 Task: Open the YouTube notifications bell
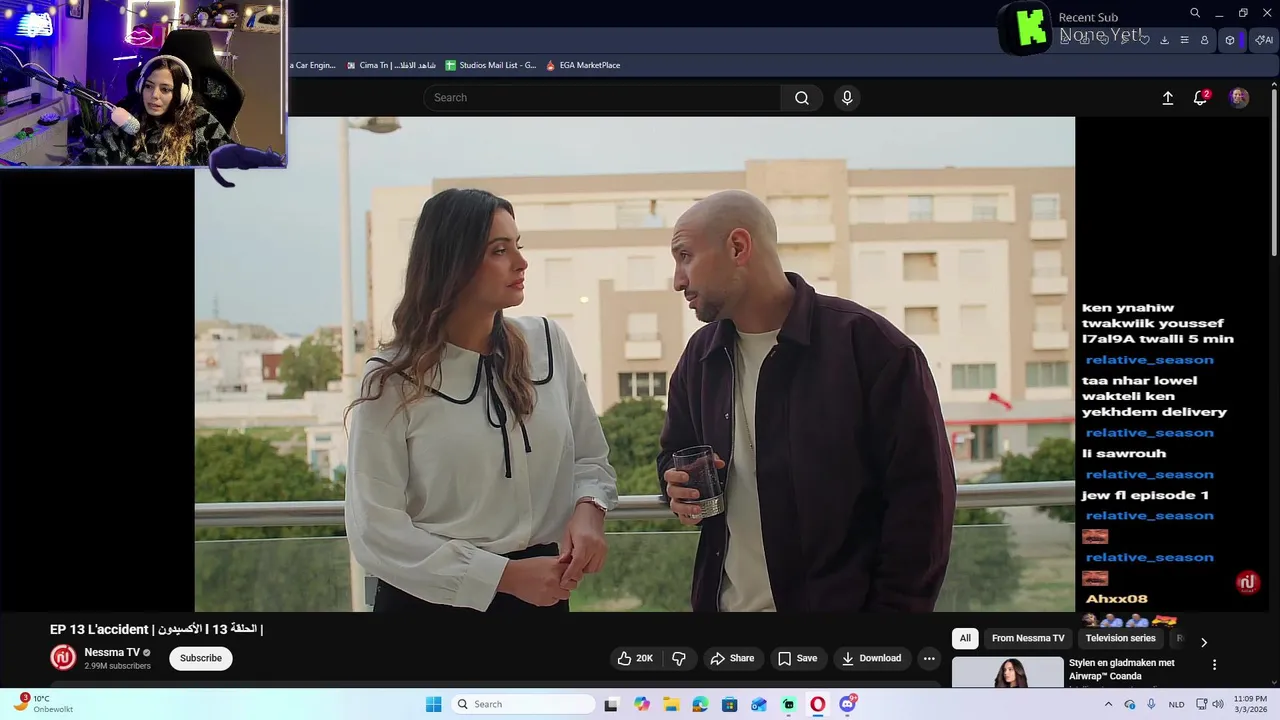click(x=1200, y=98)
